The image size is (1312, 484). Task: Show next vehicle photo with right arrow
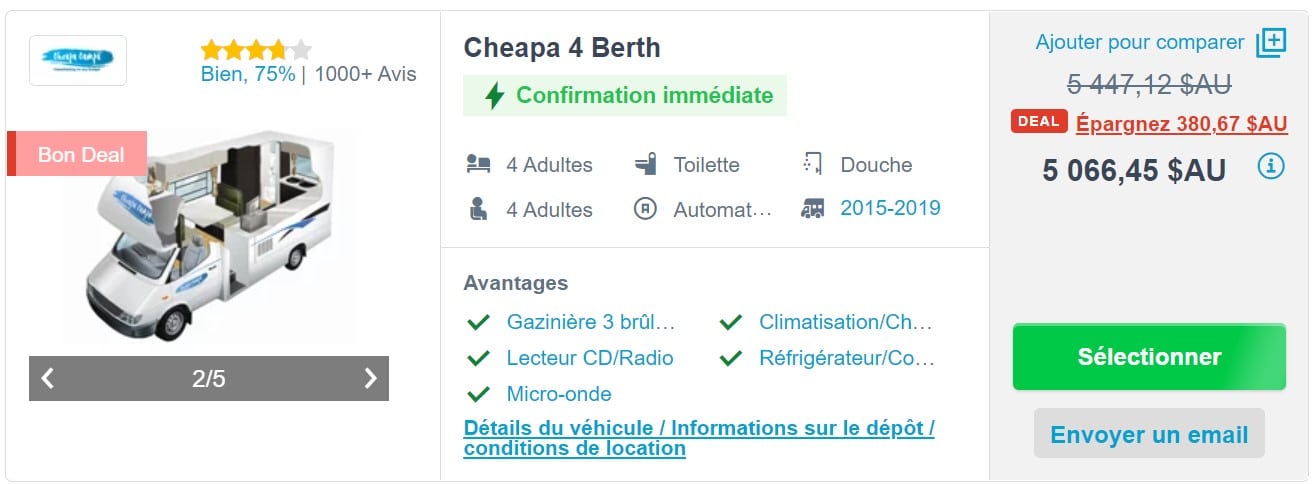click(370, 378)
